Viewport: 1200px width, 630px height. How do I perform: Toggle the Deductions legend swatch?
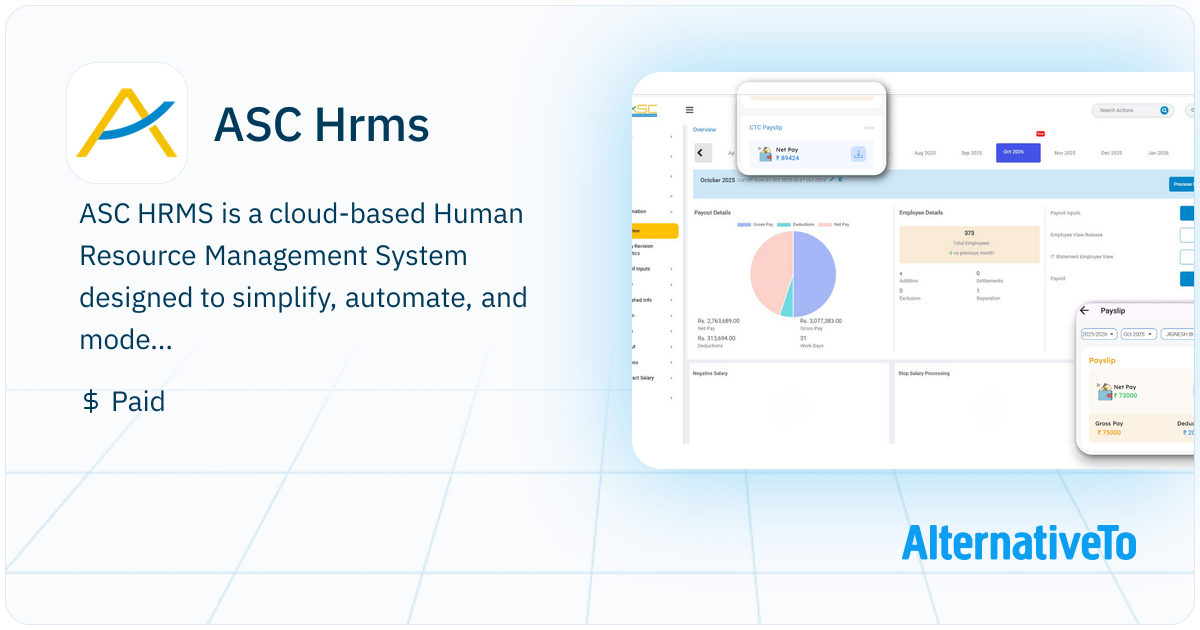point(783,225)
